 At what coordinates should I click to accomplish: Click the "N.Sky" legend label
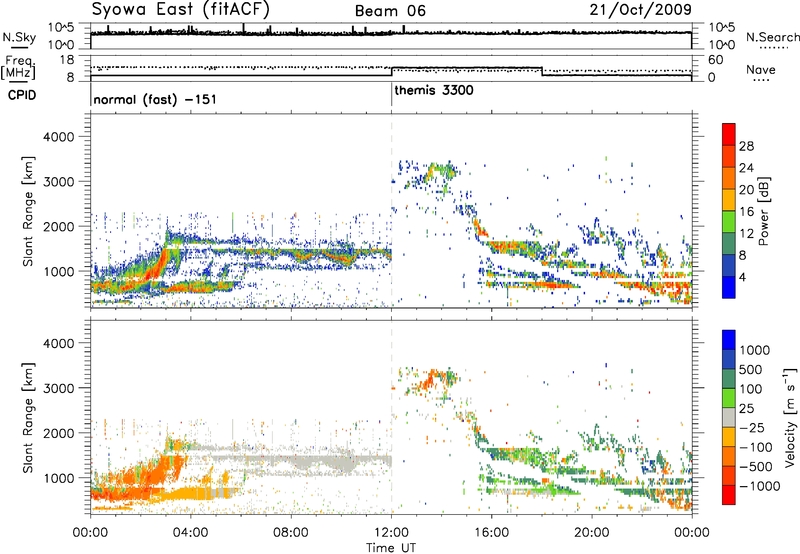pos(19,37)
